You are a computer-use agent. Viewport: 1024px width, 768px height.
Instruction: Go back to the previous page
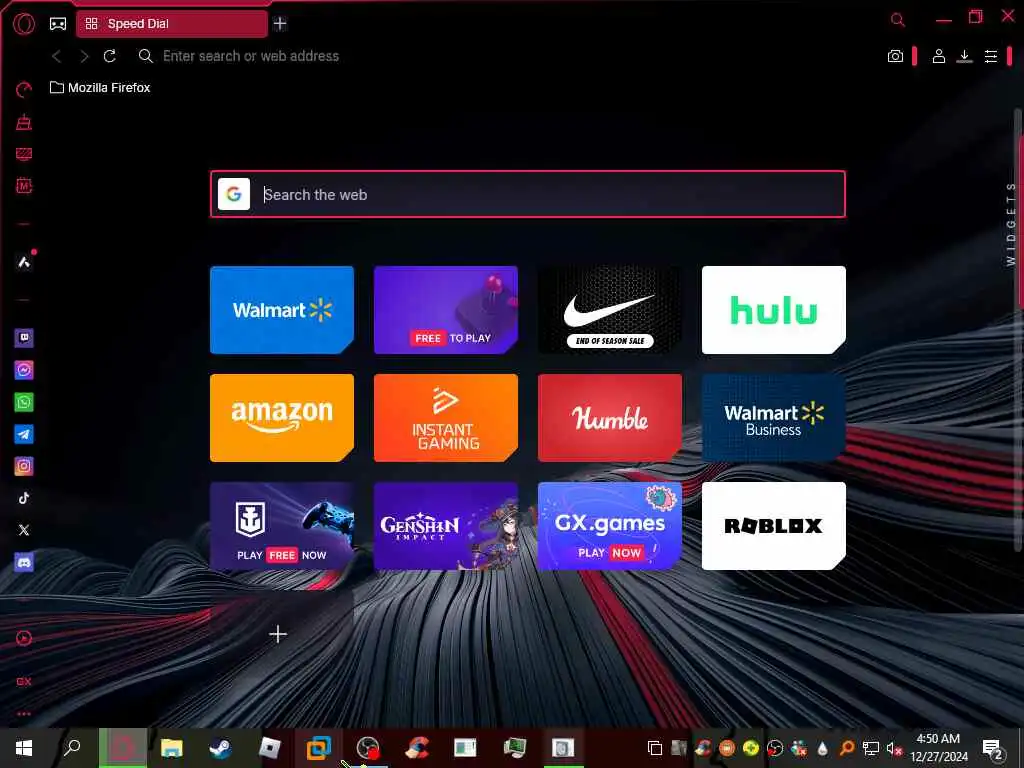click(x=57, y=56)
